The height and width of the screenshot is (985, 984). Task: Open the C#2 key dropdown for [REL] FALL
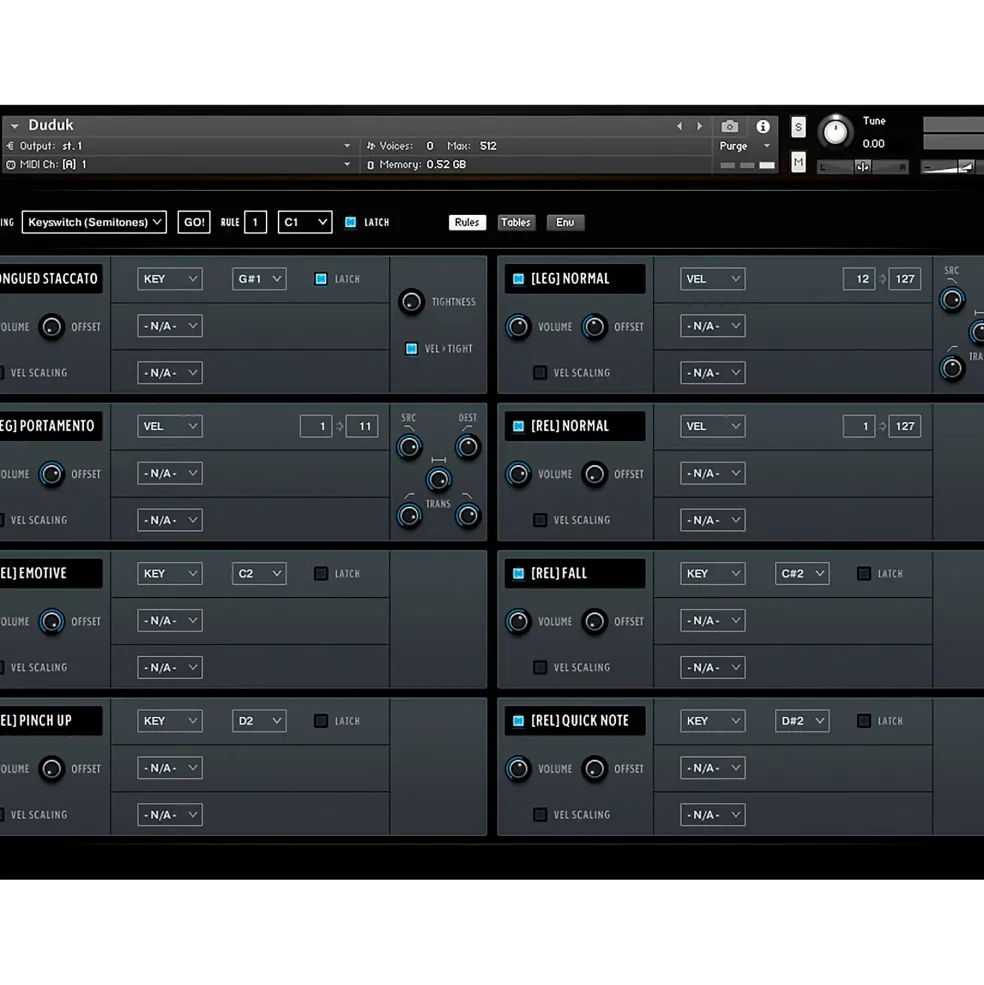pos(802,574)
